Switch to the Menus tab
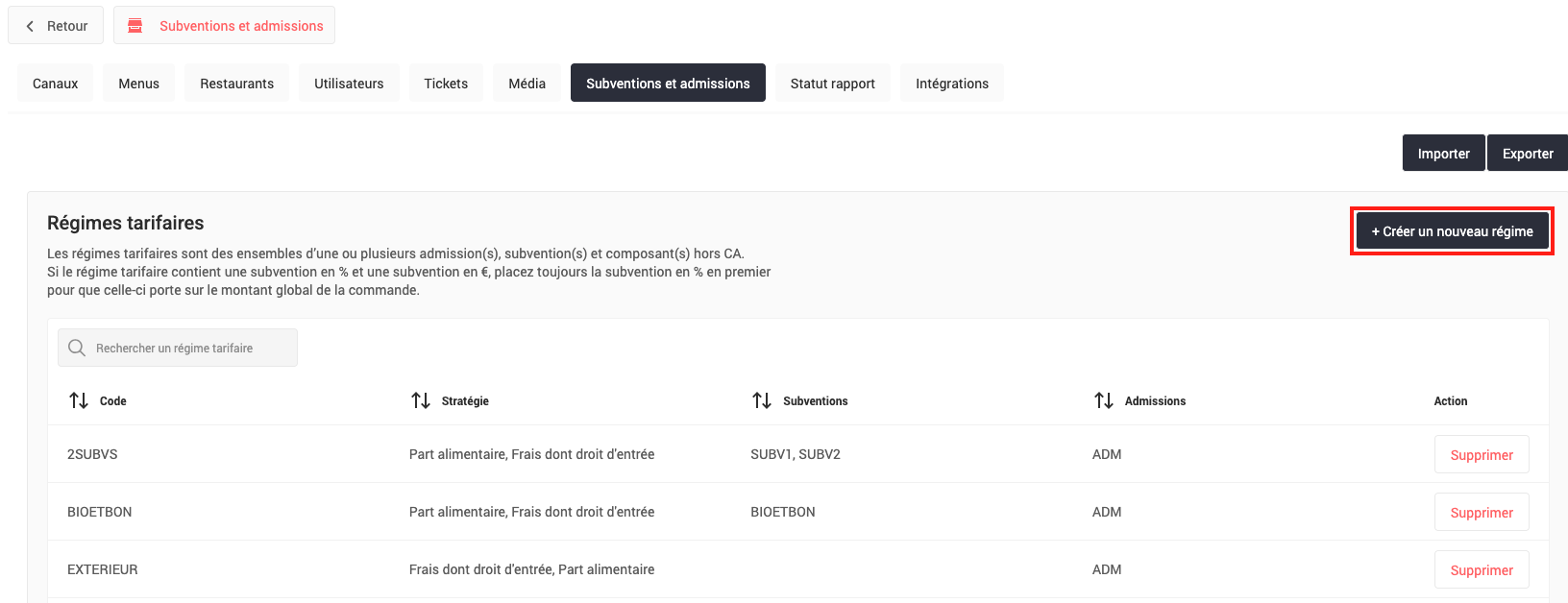1568x603 pixels. tap(138, 84)
